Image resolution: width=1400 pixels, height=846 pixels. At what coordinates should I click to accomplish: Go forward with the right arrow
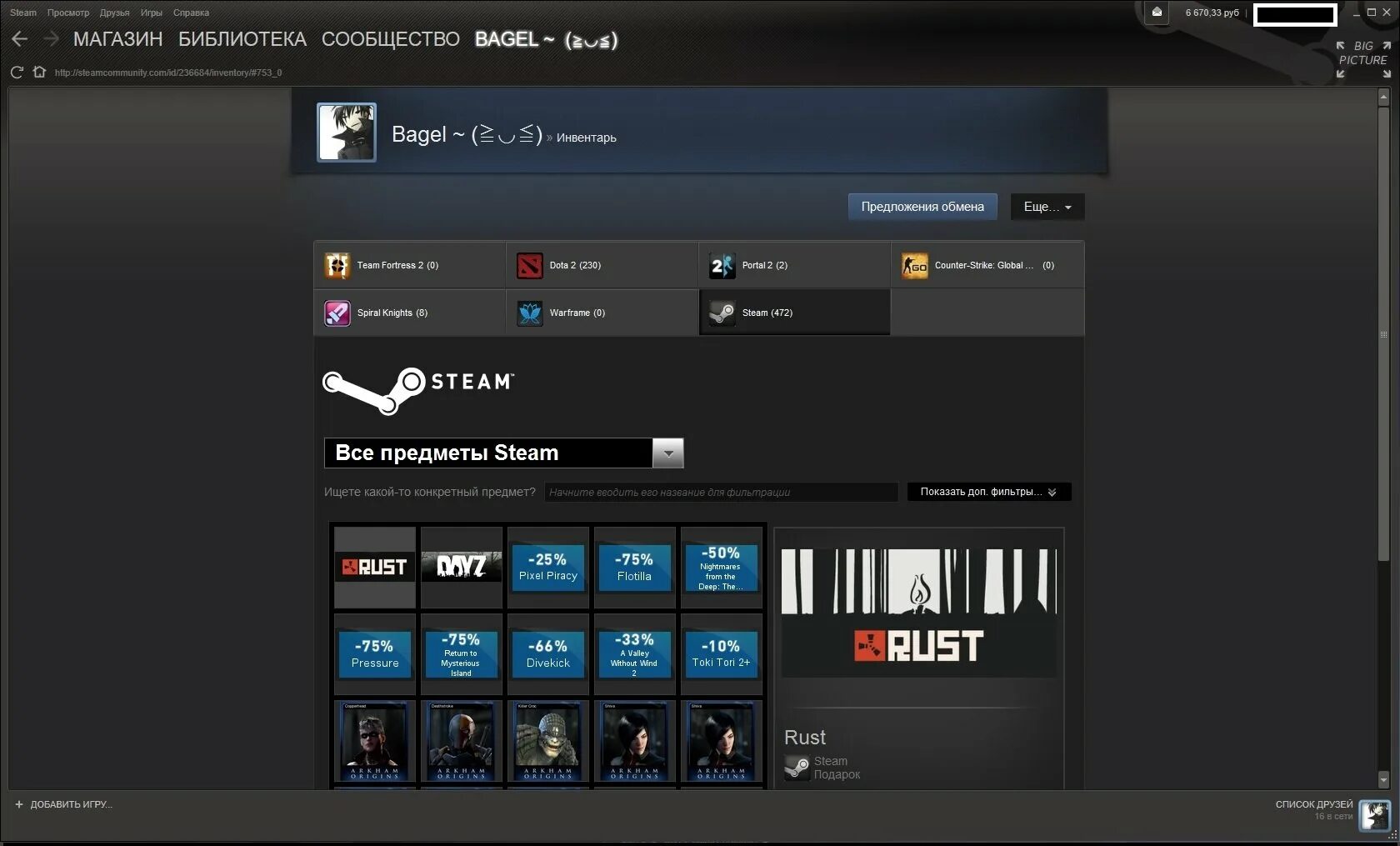[x=51, y=39]
